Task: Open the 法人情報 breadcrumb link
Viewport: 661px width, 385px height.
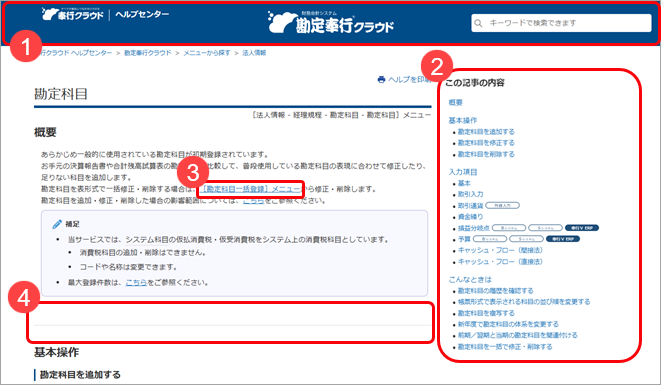Action: [254, 53]
